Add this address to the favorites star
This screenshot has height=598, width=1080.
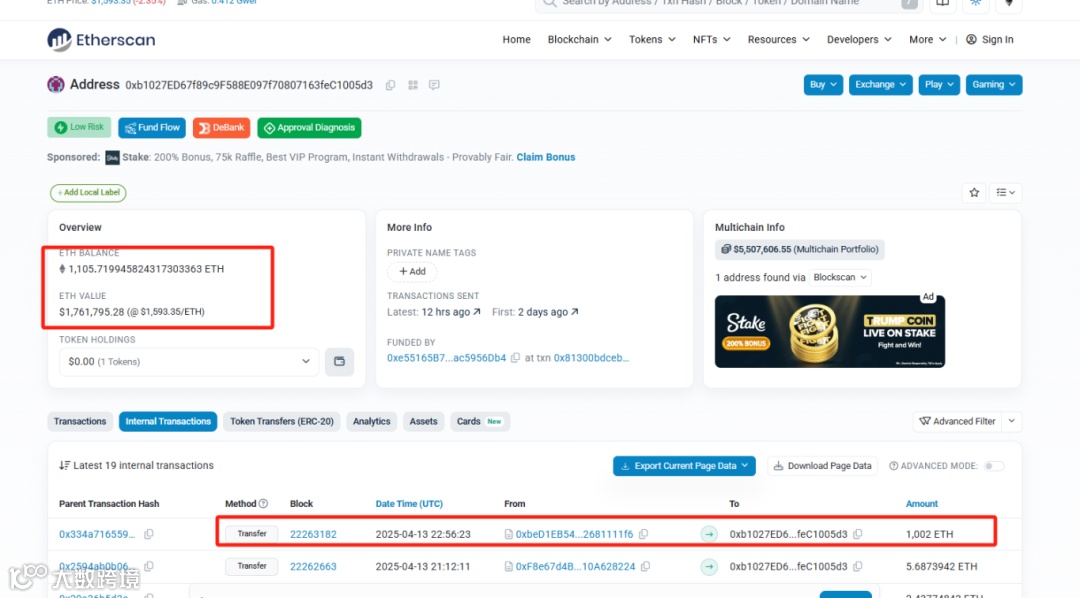point(974,192)
